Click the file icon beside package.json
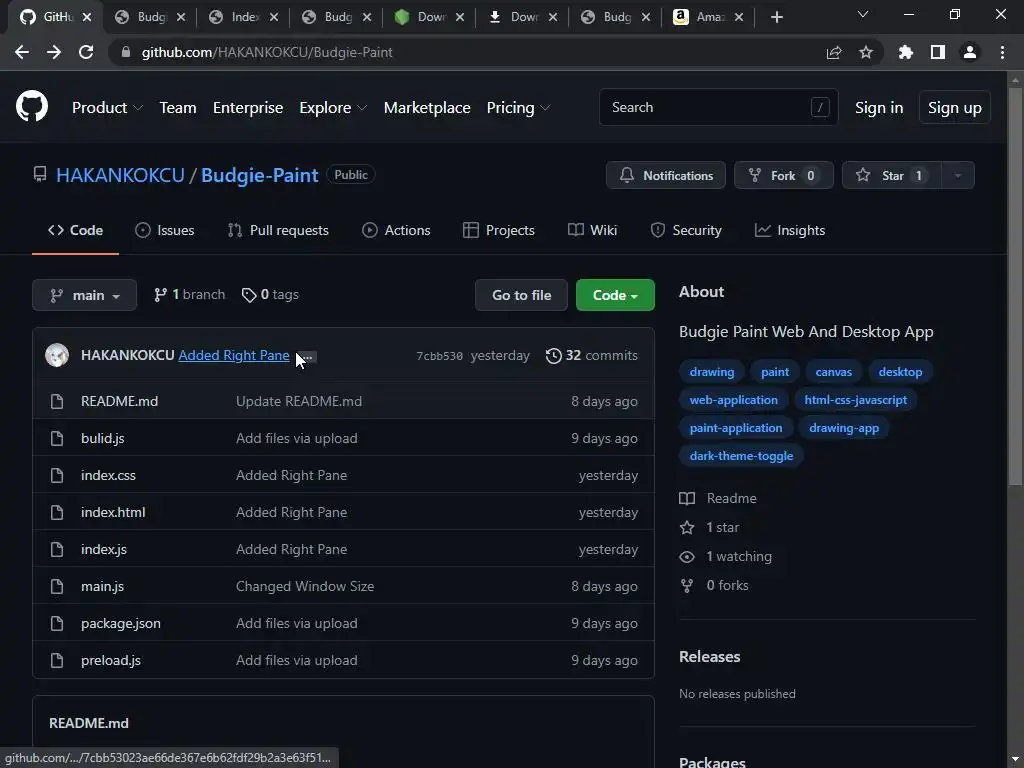1024x768 pixels. [57, 623]
